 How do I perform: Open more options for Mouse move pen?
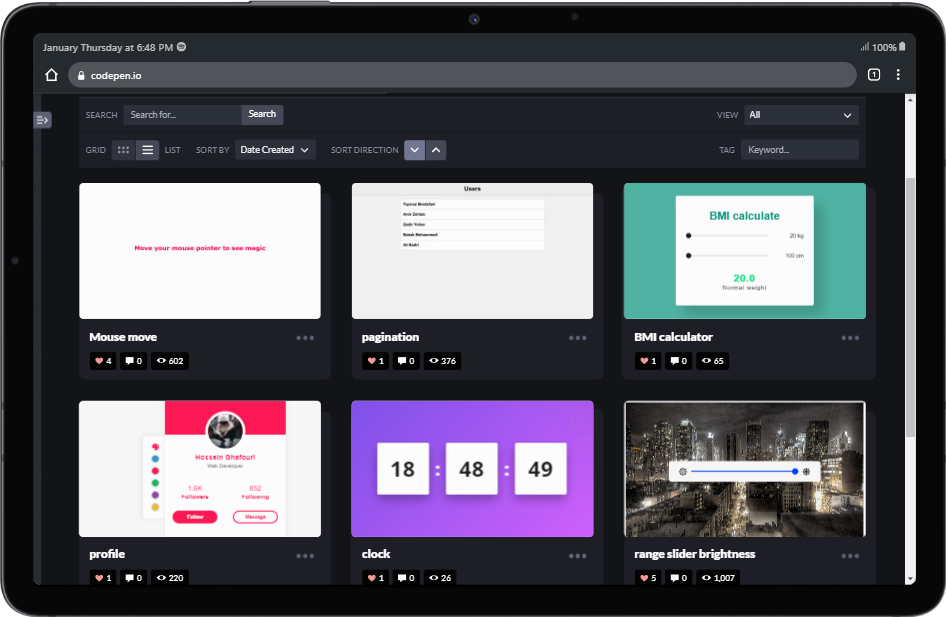[x=305, y=338]
